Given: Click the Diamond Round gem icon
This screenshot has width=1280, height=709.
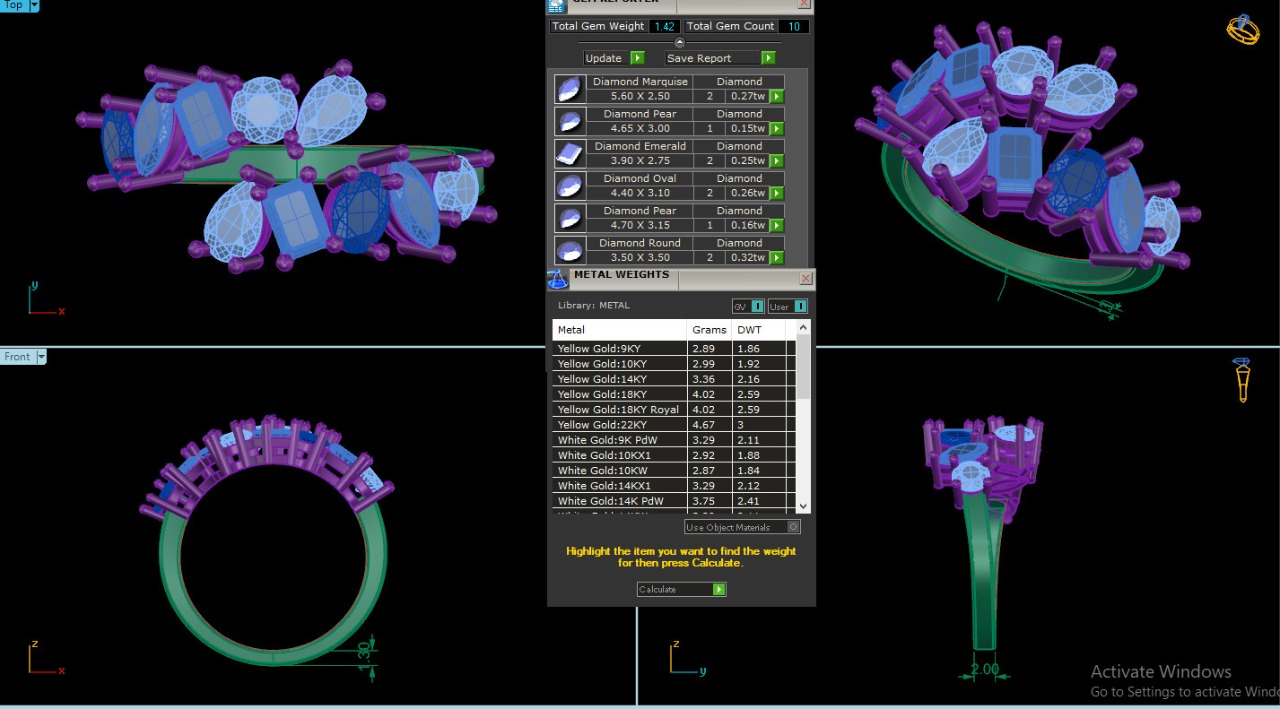Looking at the screenshot, I should [x=569, y=250].
